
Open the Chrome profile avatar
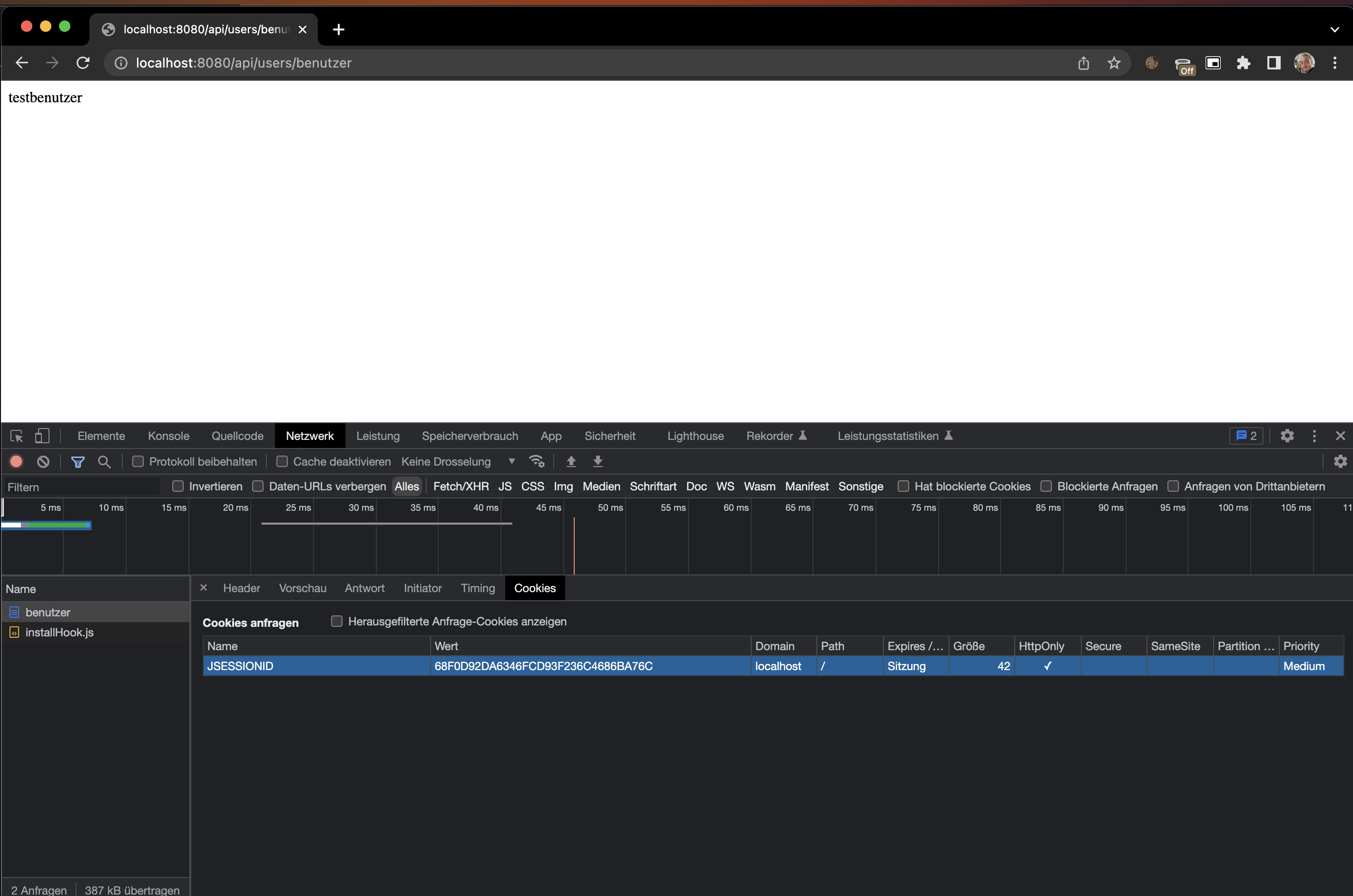pos(1304,63)
